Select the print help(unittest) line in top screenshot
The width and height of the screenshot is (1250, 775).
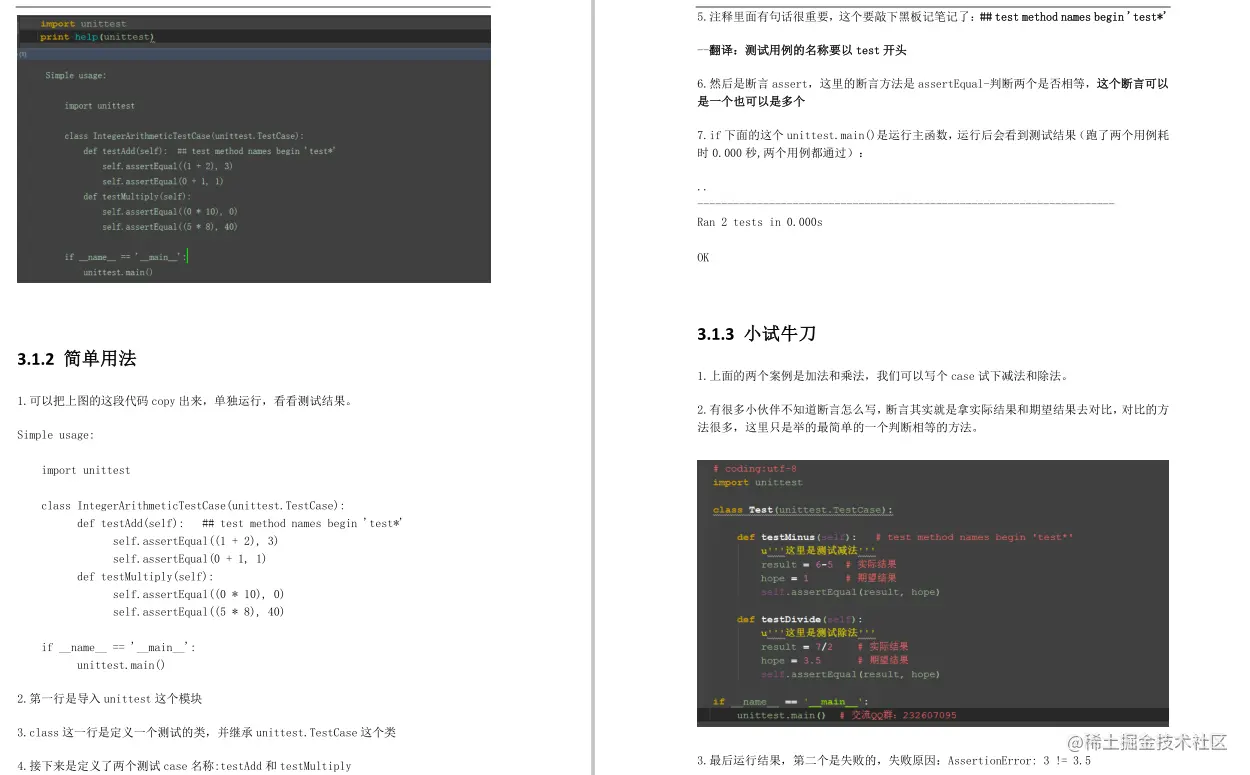95,37
